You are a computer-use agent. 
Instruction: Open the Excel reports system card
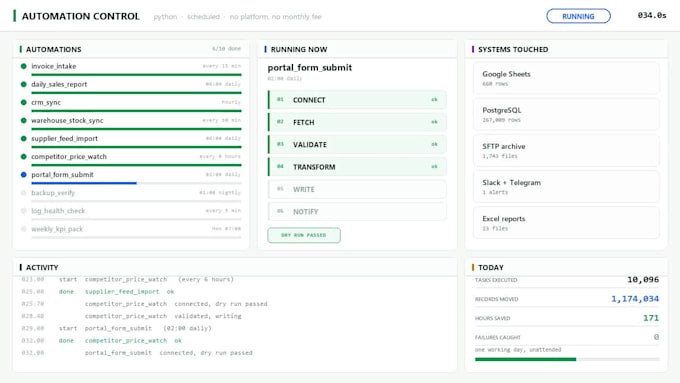(x=566, y=223)
